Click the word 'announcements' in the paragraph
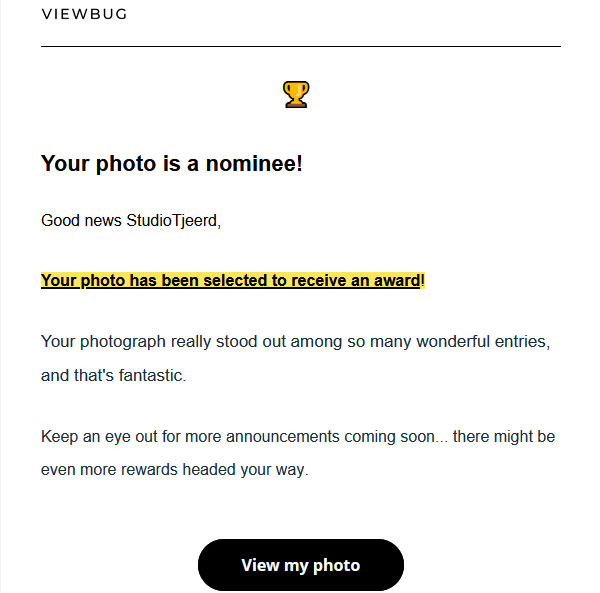The height and width of the screenshot is (593, 600). [x=283, y=437]
